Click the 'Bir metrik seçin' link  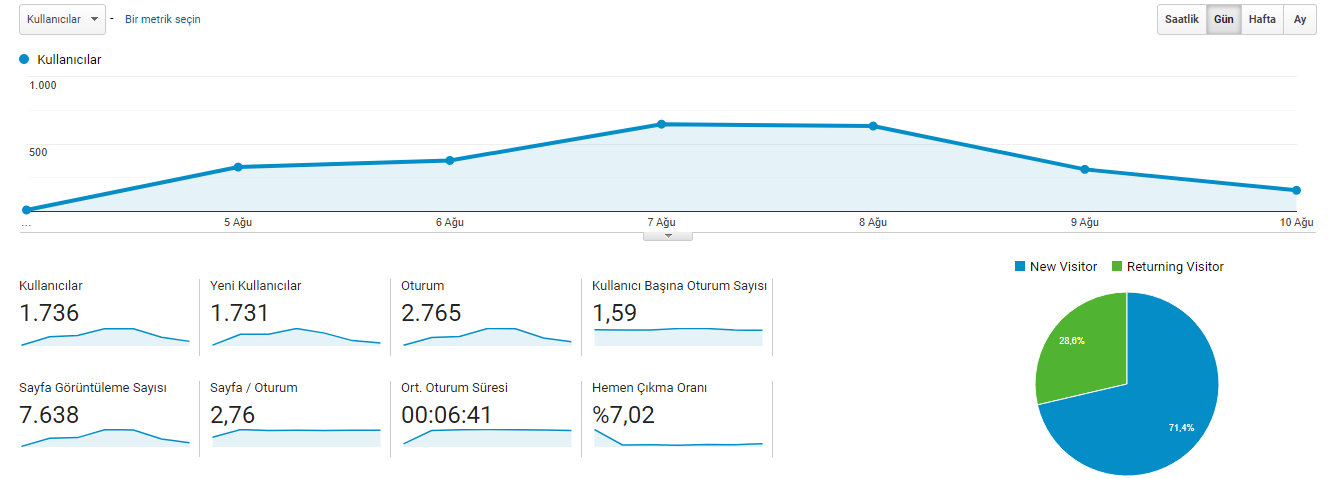[162, 19]
